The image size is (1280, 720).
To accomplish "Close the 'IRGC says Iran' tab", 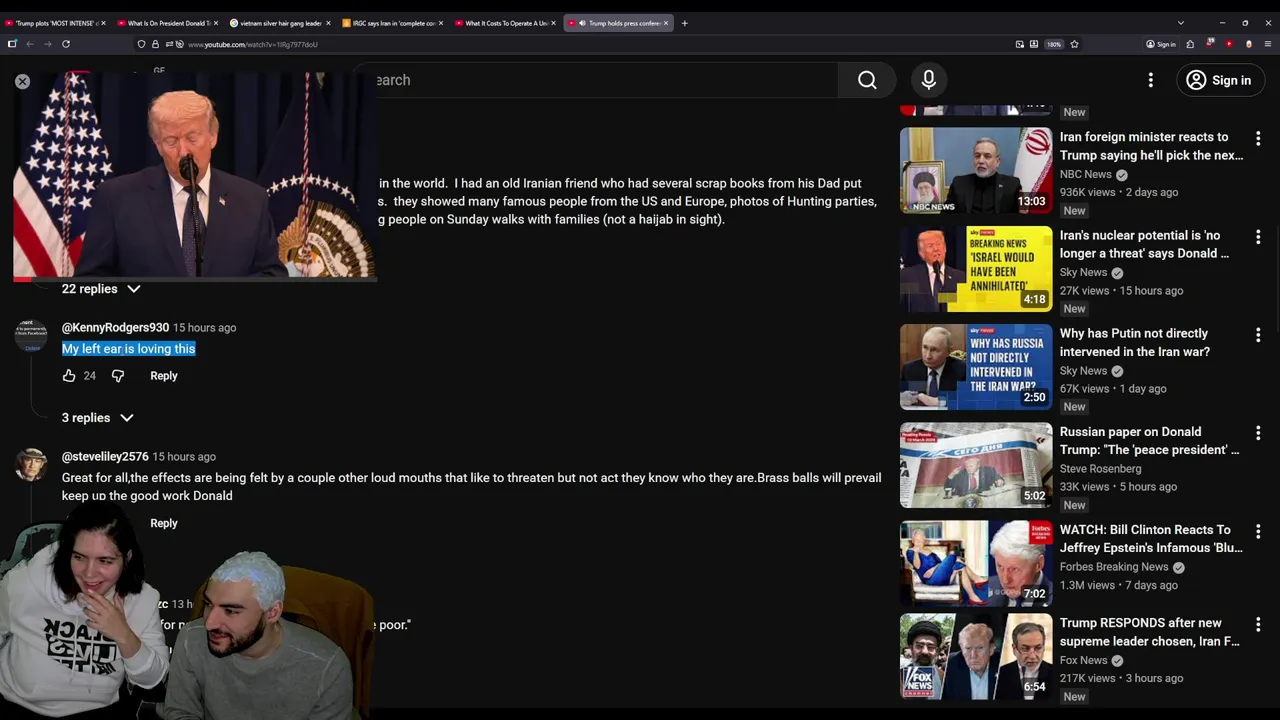I will [x=440, y=23].
